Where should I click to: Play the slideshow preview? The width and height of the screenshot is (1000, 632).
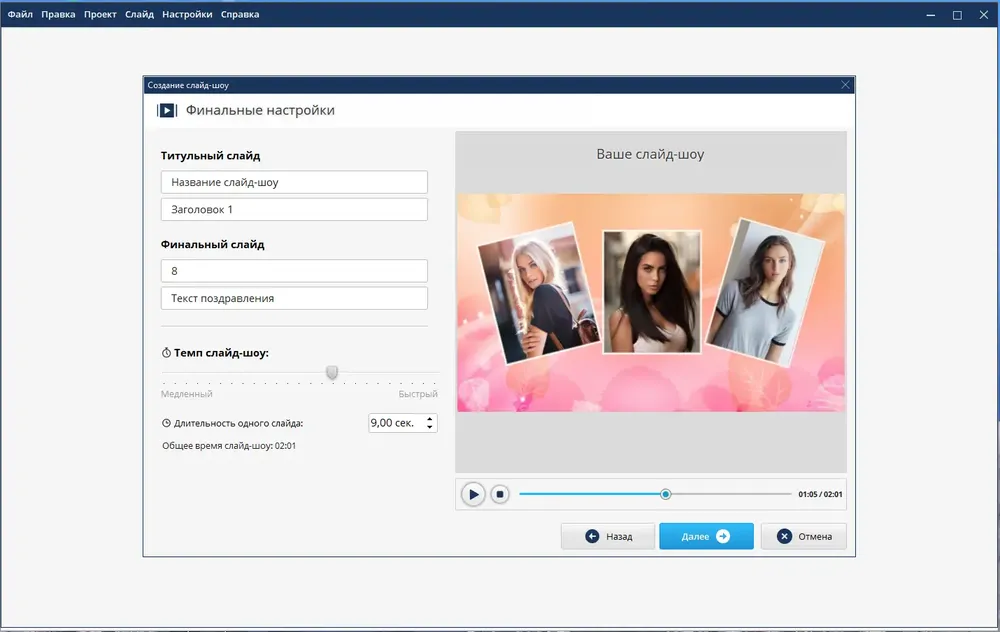(x=473, y=494)
